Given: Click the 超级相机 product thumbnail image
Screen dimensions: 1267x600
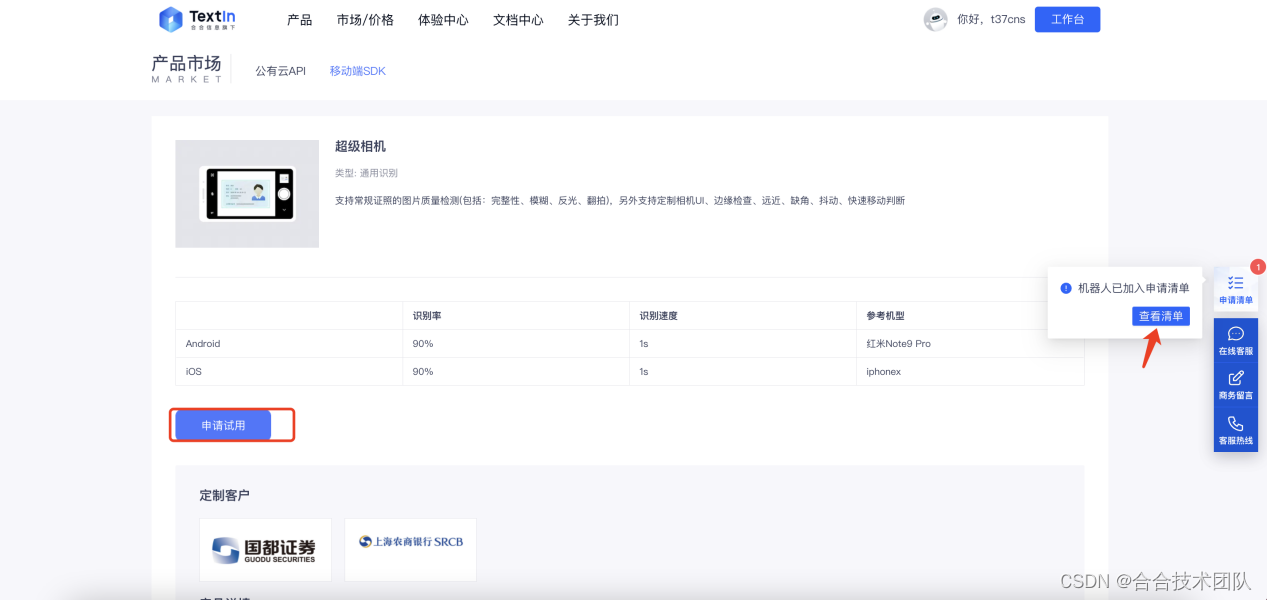Looking at the screenshot, I should click(247, 193).
